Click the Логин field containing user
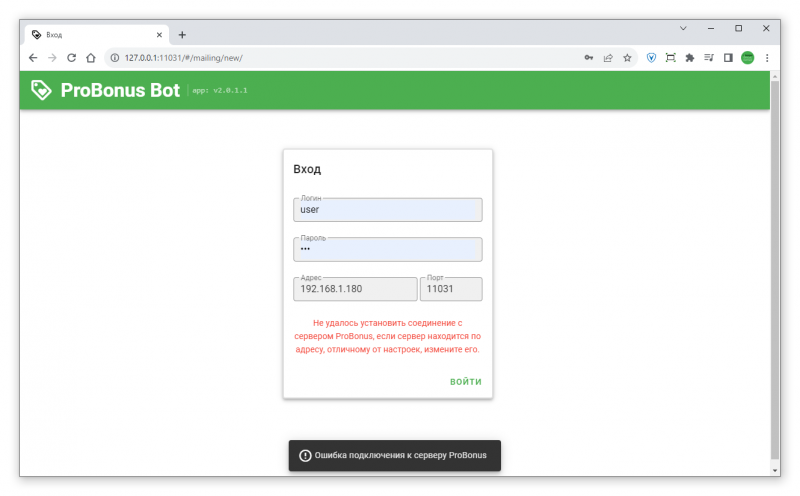This screenshot has height=496, width=800. tap(388, 210)
